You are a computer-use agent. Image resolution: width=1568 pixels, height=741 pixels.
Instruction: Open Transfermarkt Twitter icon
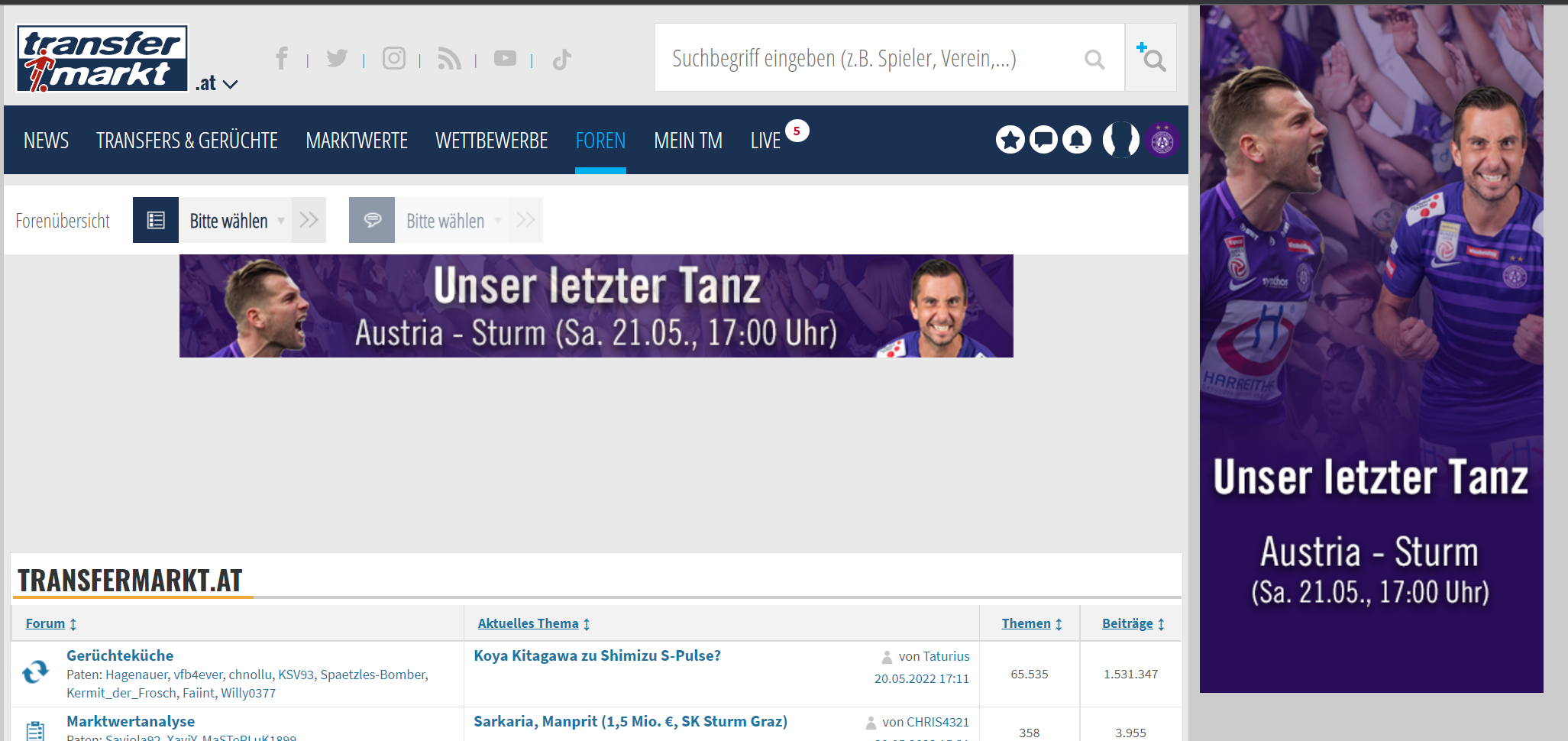337,58
